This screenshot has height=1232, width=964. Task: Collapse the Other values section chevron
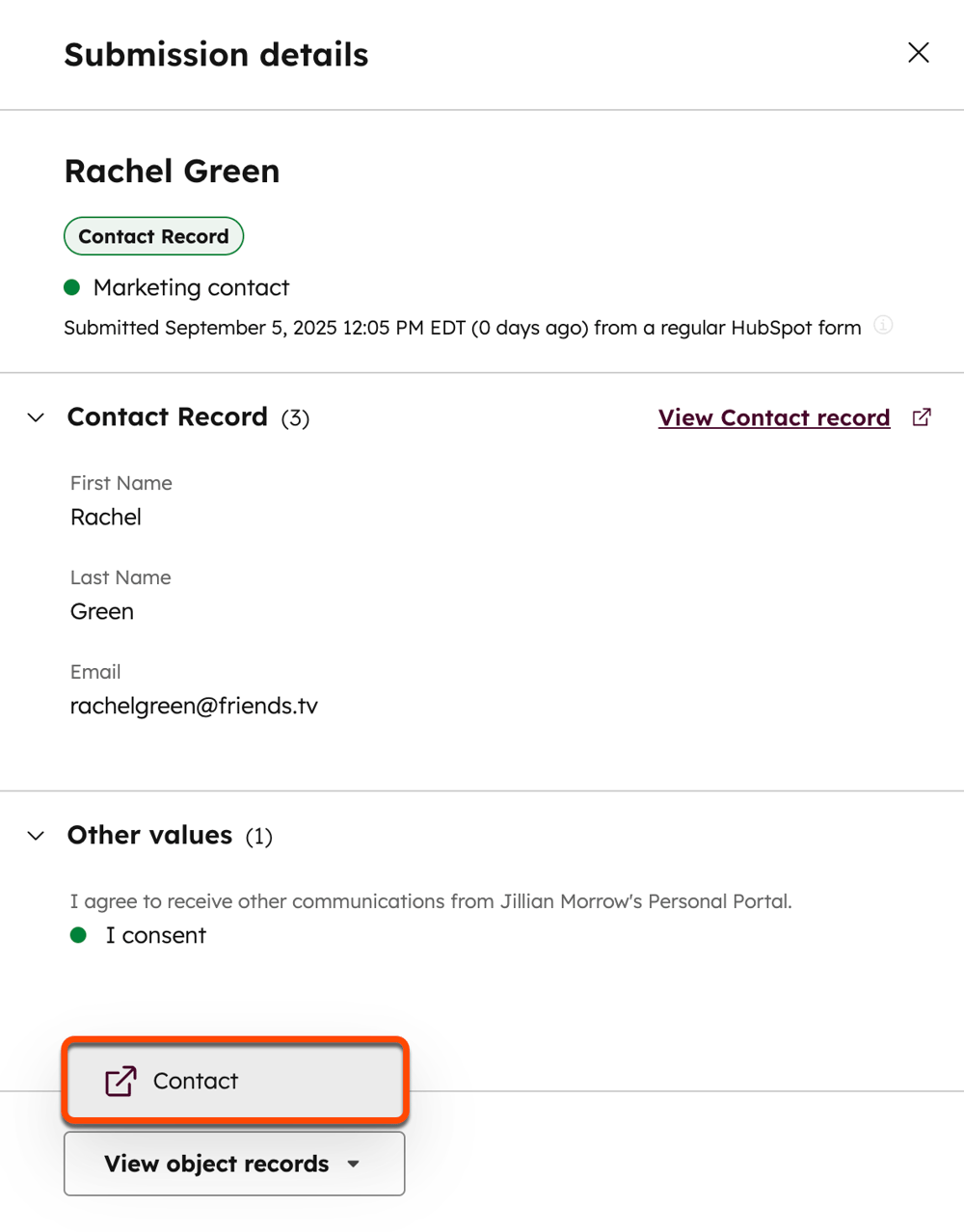coord(36,836)
